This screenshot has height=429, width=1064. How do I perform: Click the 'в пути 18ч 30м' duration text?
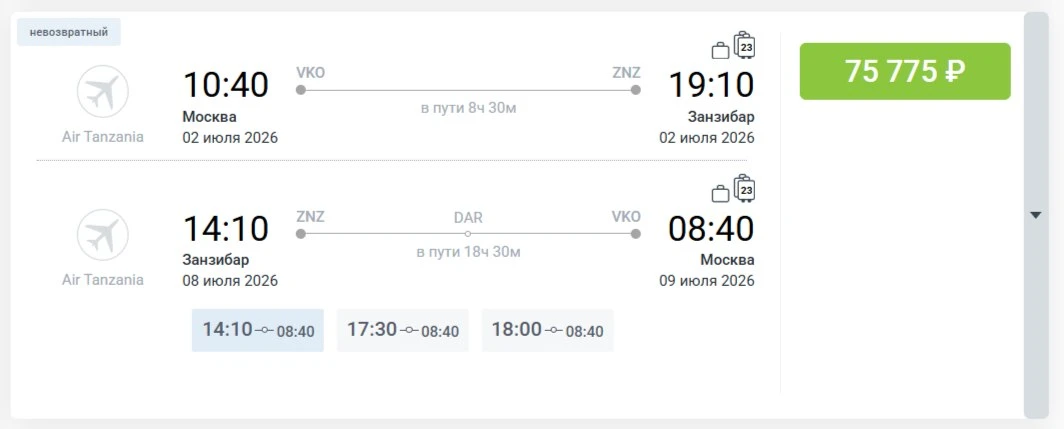coord(468,253)
